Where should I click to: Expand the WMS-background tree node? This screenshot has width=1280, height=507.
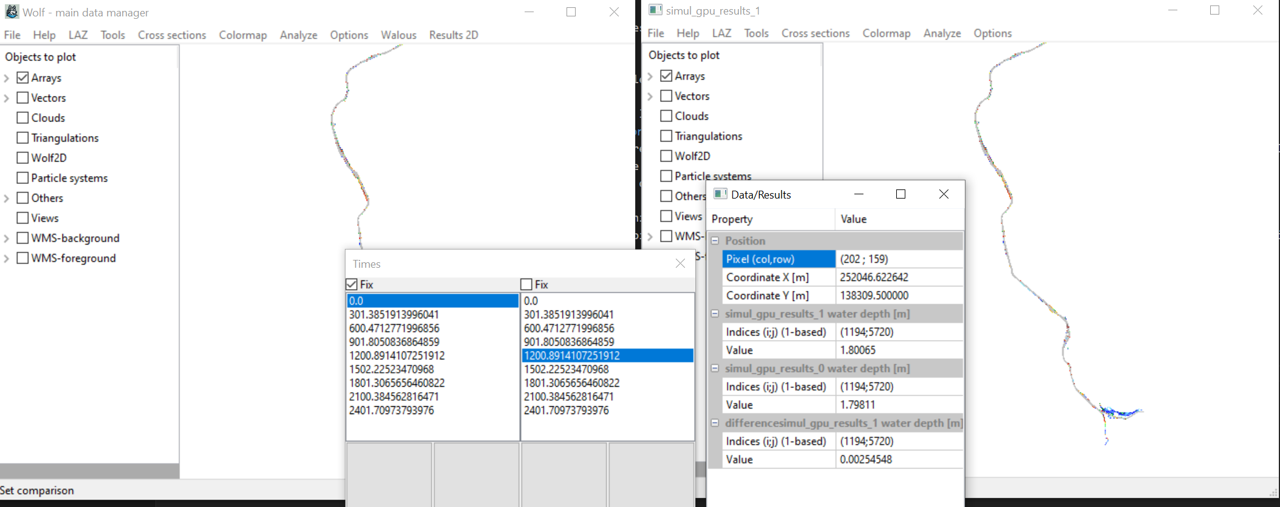(7, 238)
